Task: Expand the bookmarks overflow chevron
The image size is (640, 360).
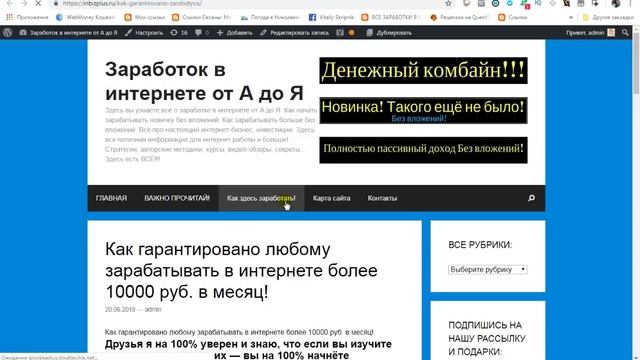Action: pos(571,18)
